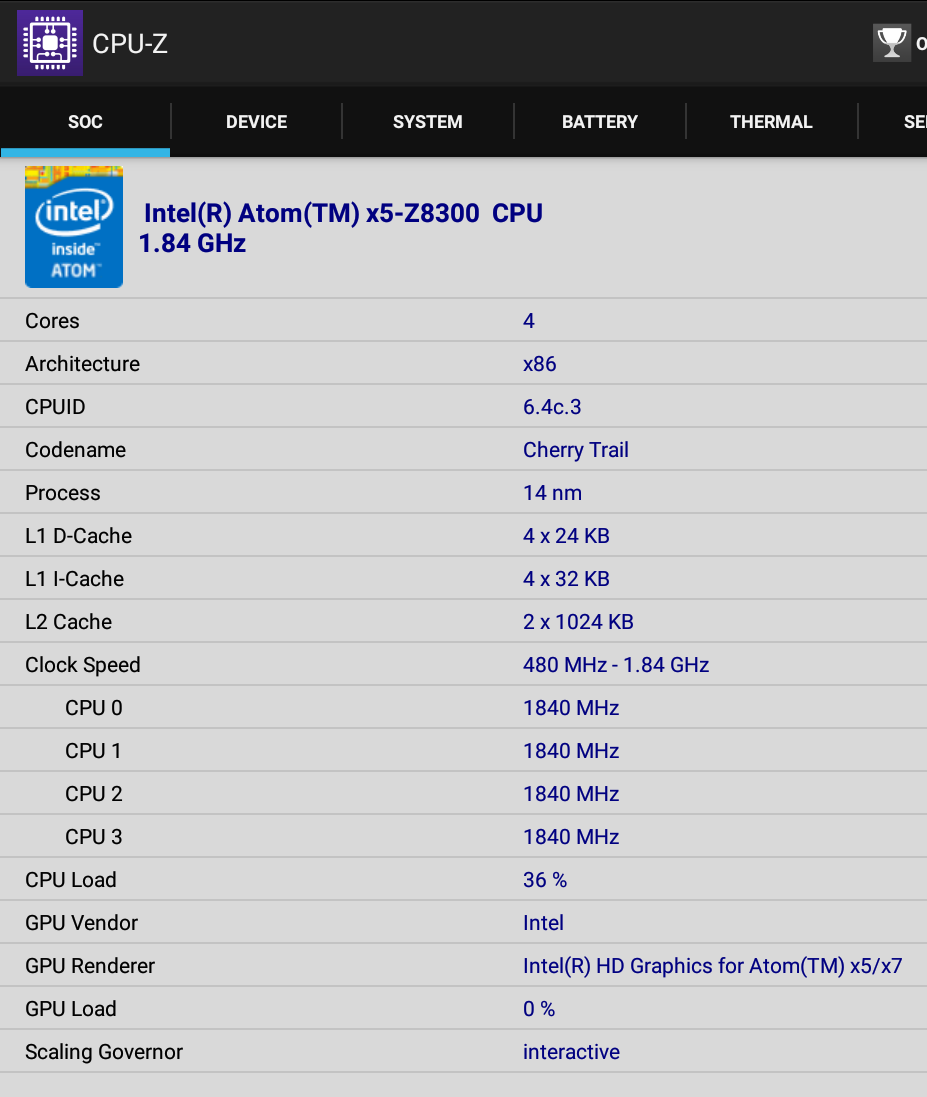Select the CPU Load label
This screenshot has width=927, height=1097.
tap(71, 880)
